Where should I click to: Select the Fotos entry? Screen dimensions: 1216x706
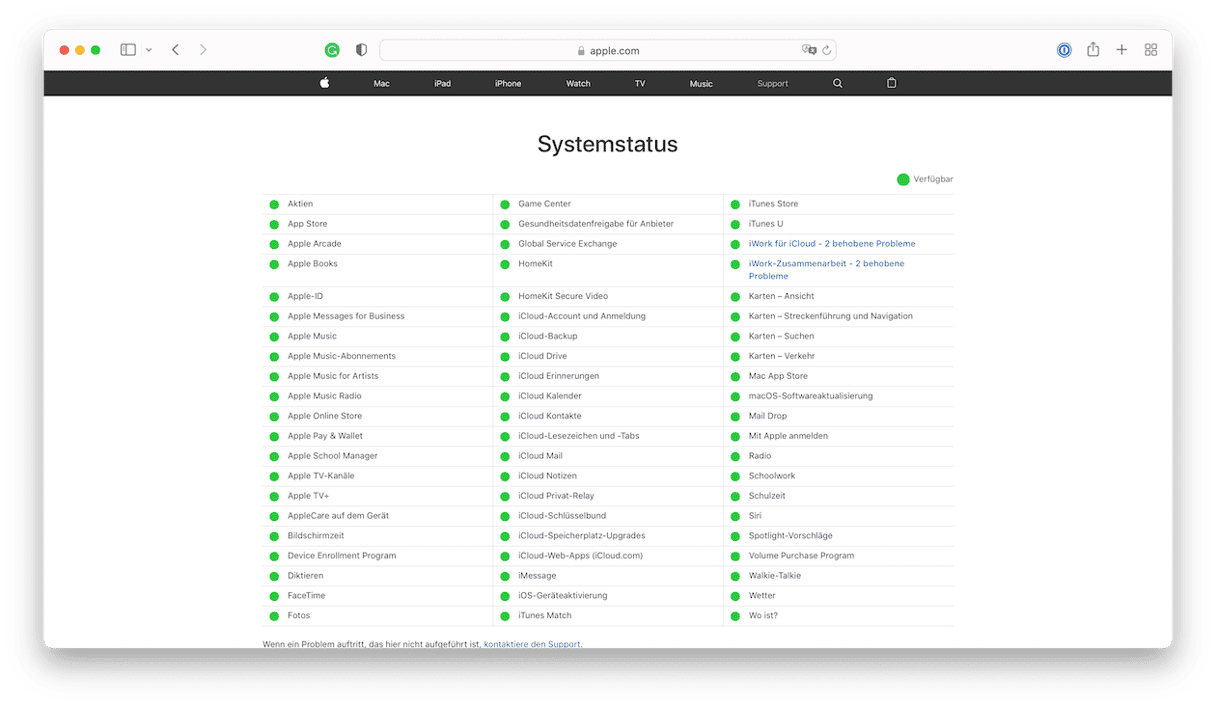299,616
